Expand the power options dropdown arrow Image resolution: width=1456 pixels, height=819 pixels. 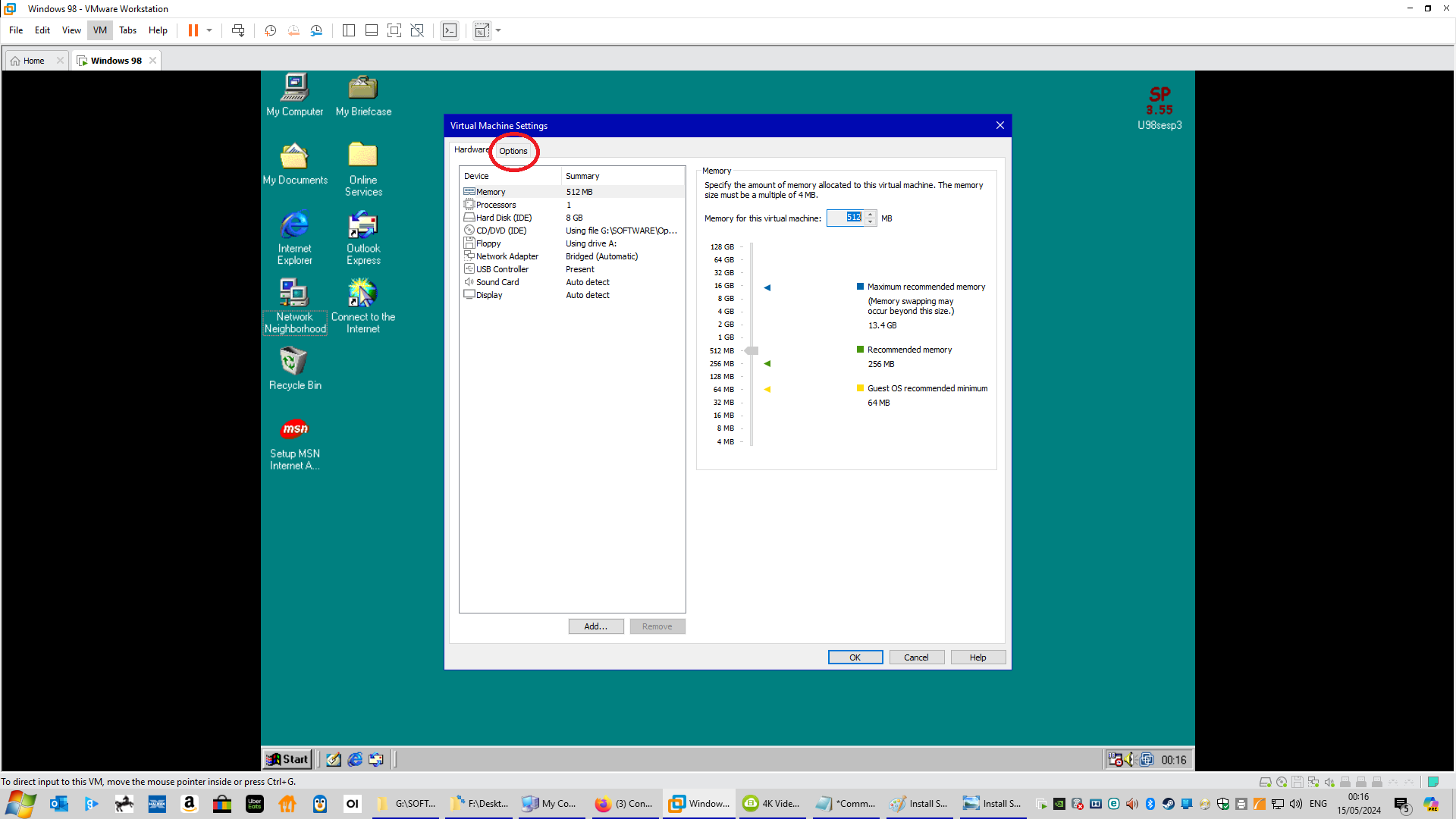(209, 30)
